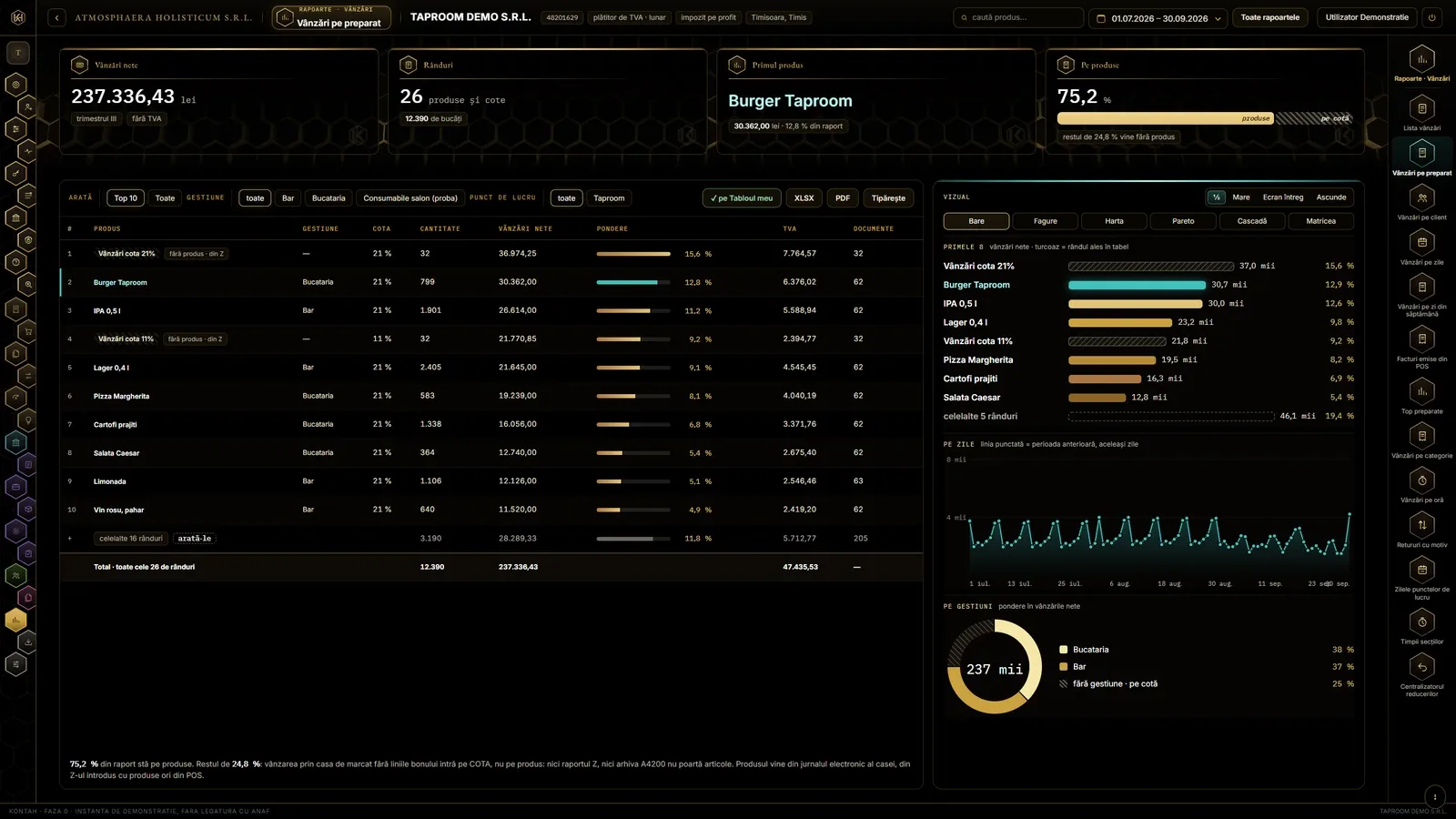Open Lista vânzări report icon
This screenshot has width=1456, height=819.
click(x=1421, y=108)
